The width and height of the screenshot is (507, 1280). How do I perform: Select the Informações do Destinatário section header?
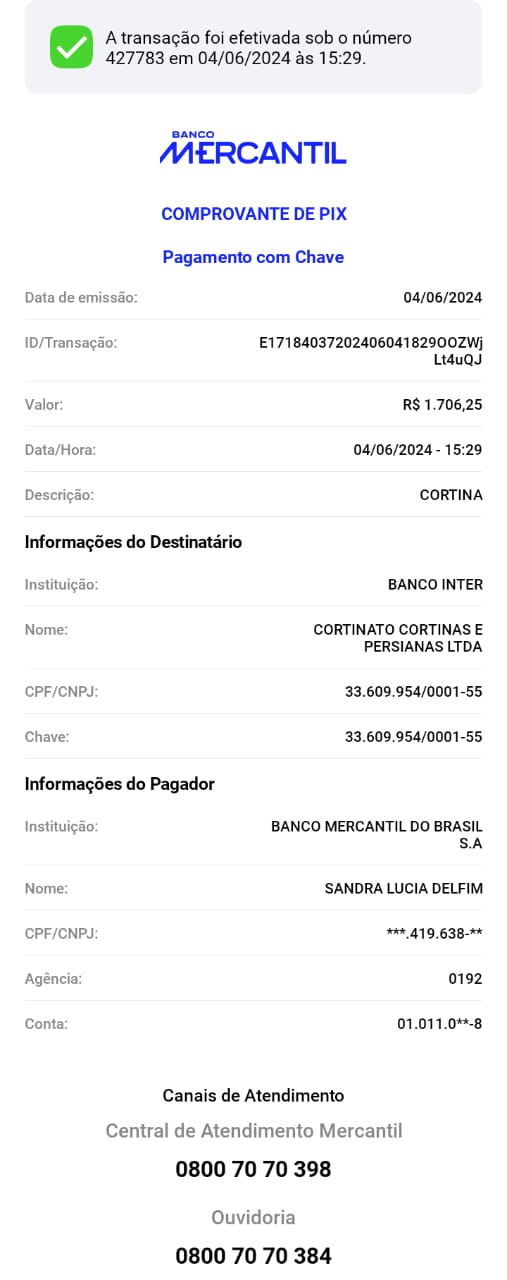point(133,542)
